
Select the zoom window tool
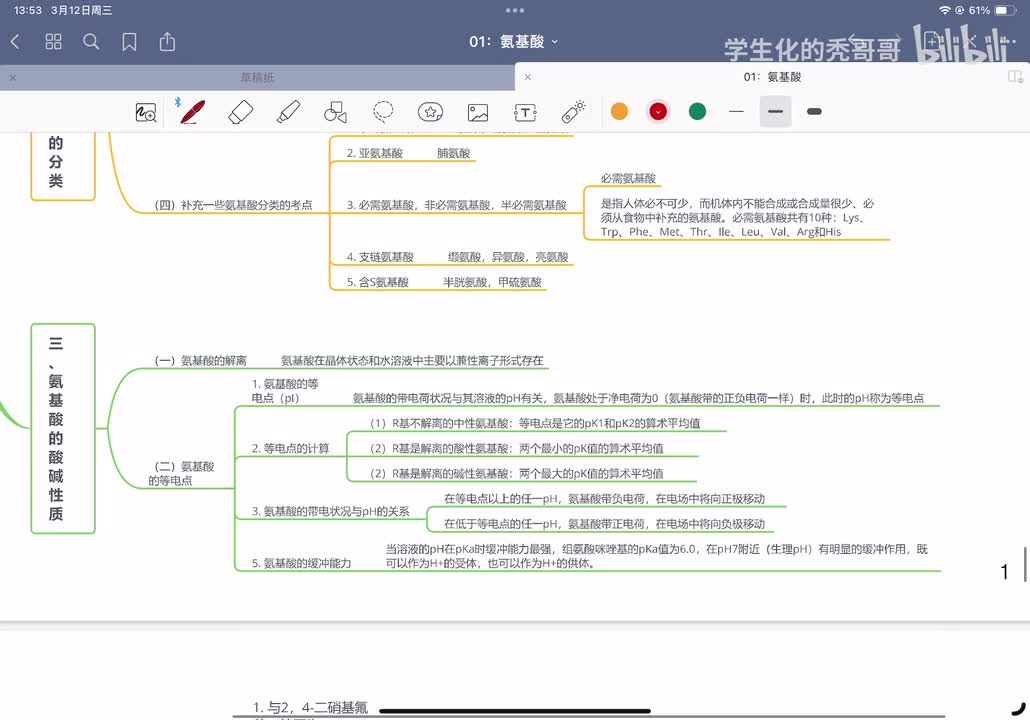coord(146,112)
